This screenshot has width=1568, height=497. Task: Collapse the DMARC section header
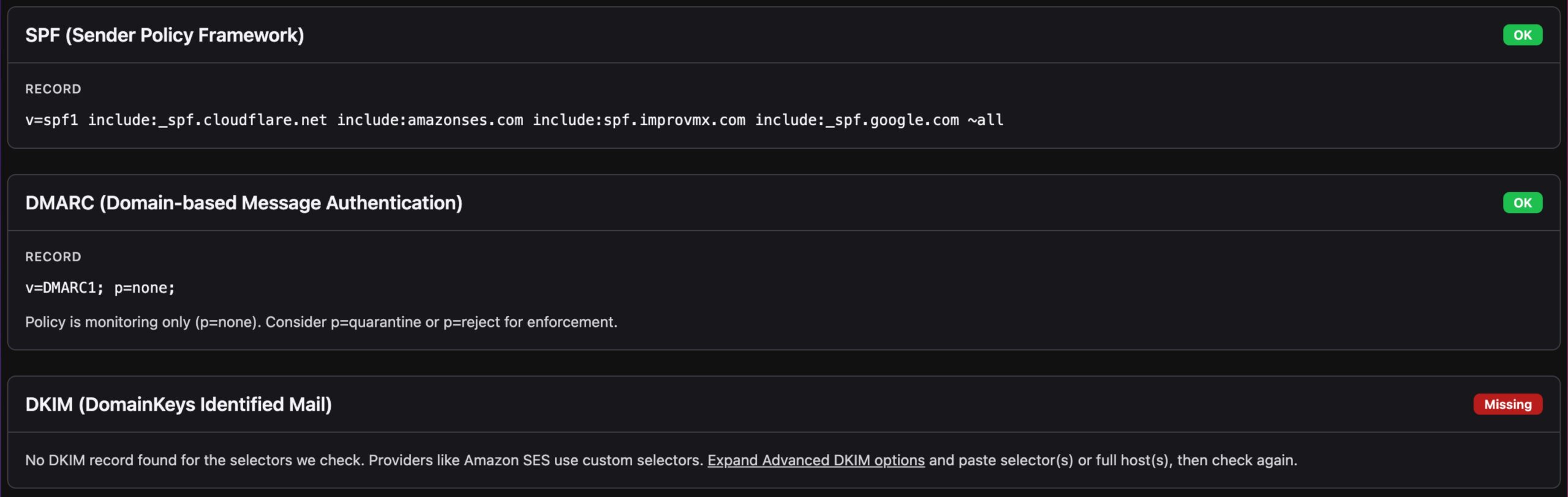pos(244,203)
